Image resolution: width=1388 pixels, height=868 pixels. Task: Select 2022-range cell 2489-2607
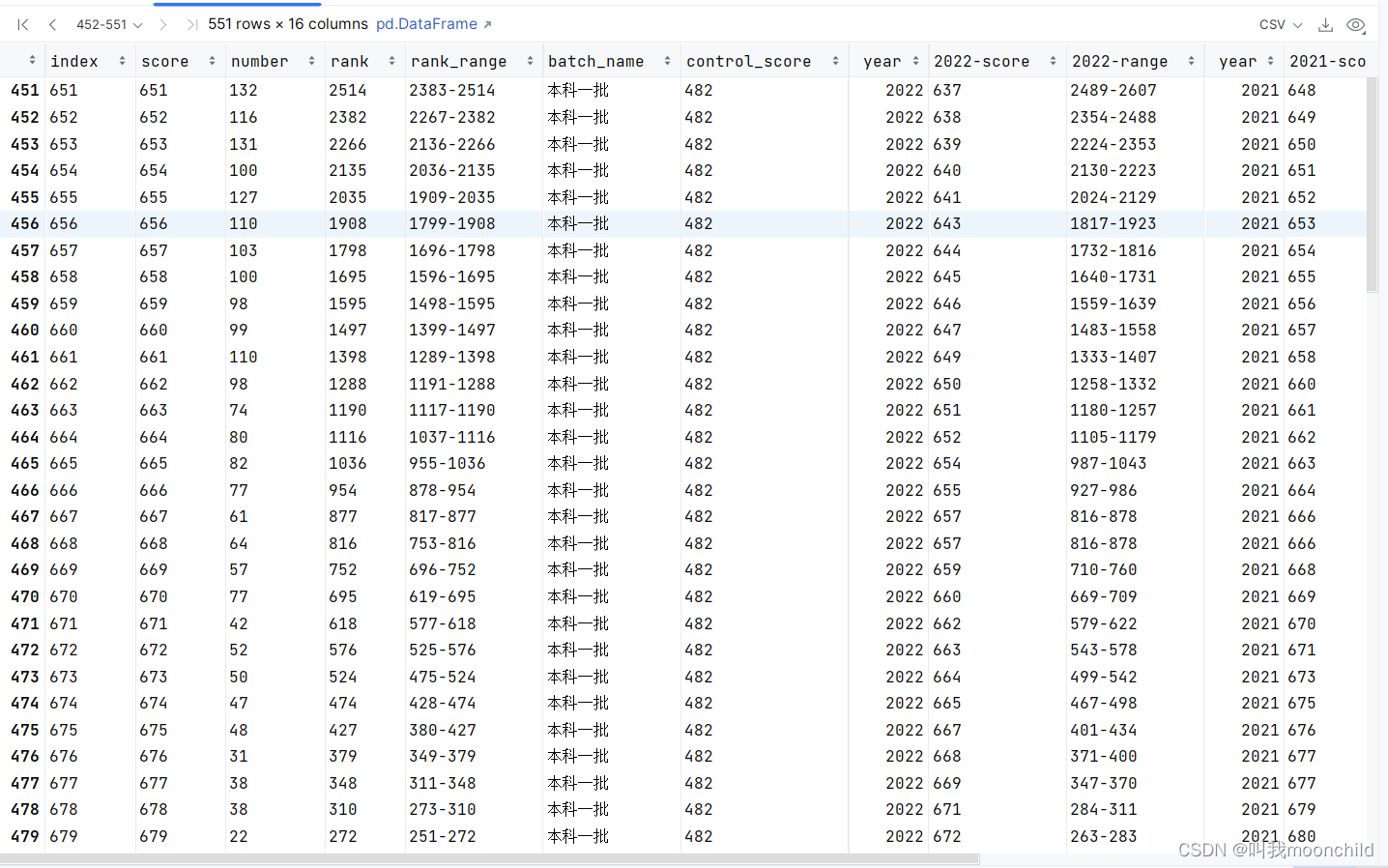(x=1113, y=90)
